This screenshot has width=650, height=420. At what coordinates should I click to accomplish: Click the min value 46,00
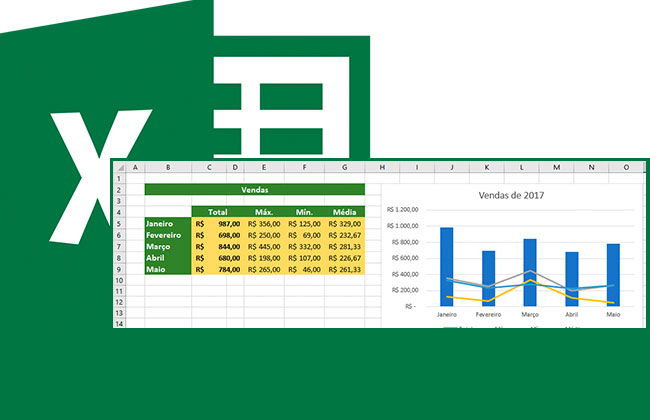pos(311,269)
